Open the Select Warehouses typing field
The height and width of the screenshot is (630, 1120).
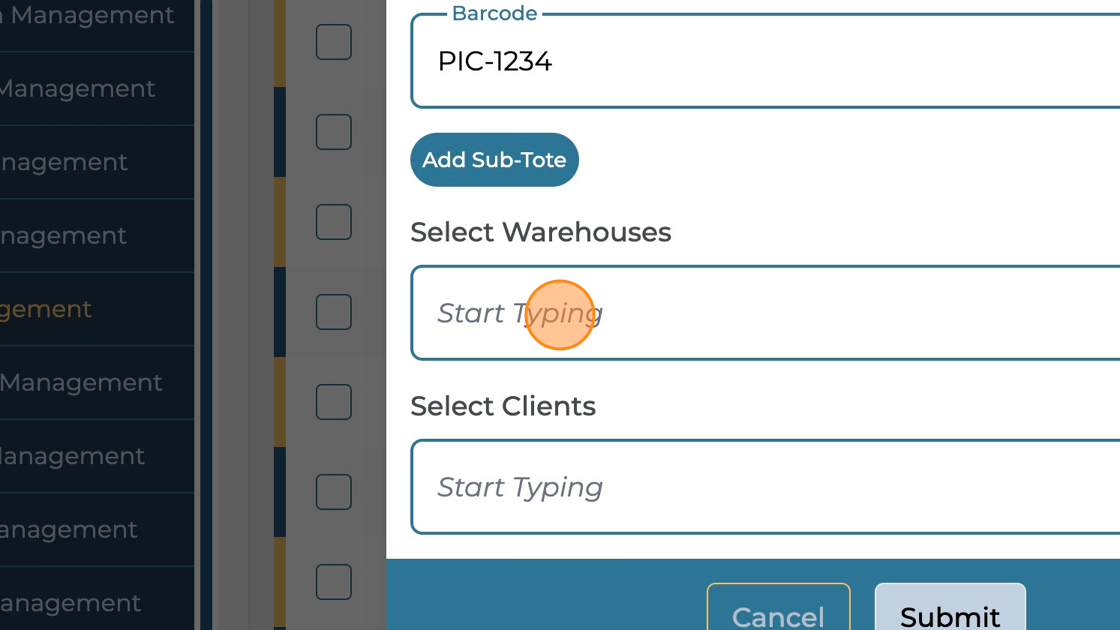[765, 313]
